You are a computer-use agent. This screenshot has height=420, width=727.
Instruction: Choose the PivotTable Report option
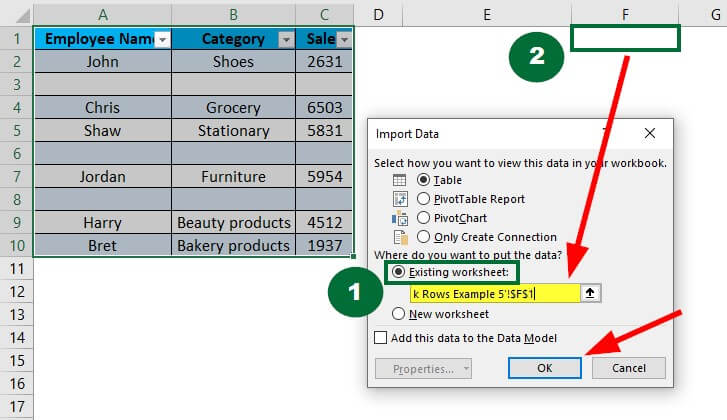pyautogui.click(x=423, y=199)
